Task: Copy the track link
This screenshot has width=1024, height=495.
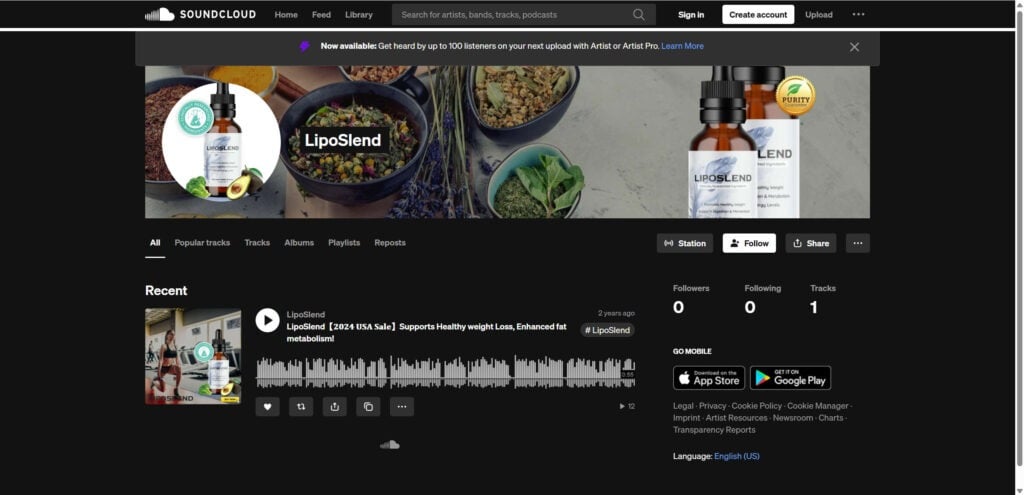Action: click(x=368, y=407)
